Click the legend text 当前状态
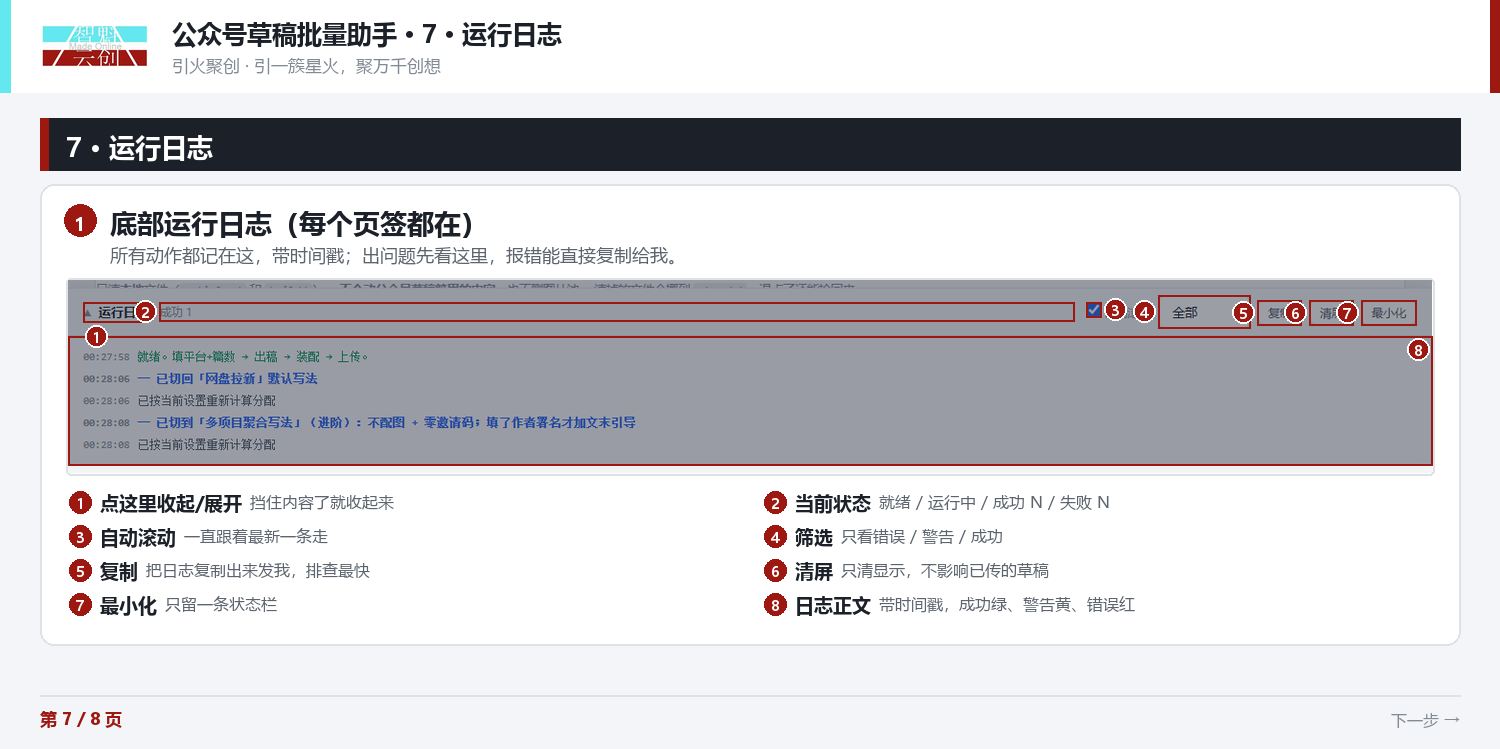 tap(833, 503)
